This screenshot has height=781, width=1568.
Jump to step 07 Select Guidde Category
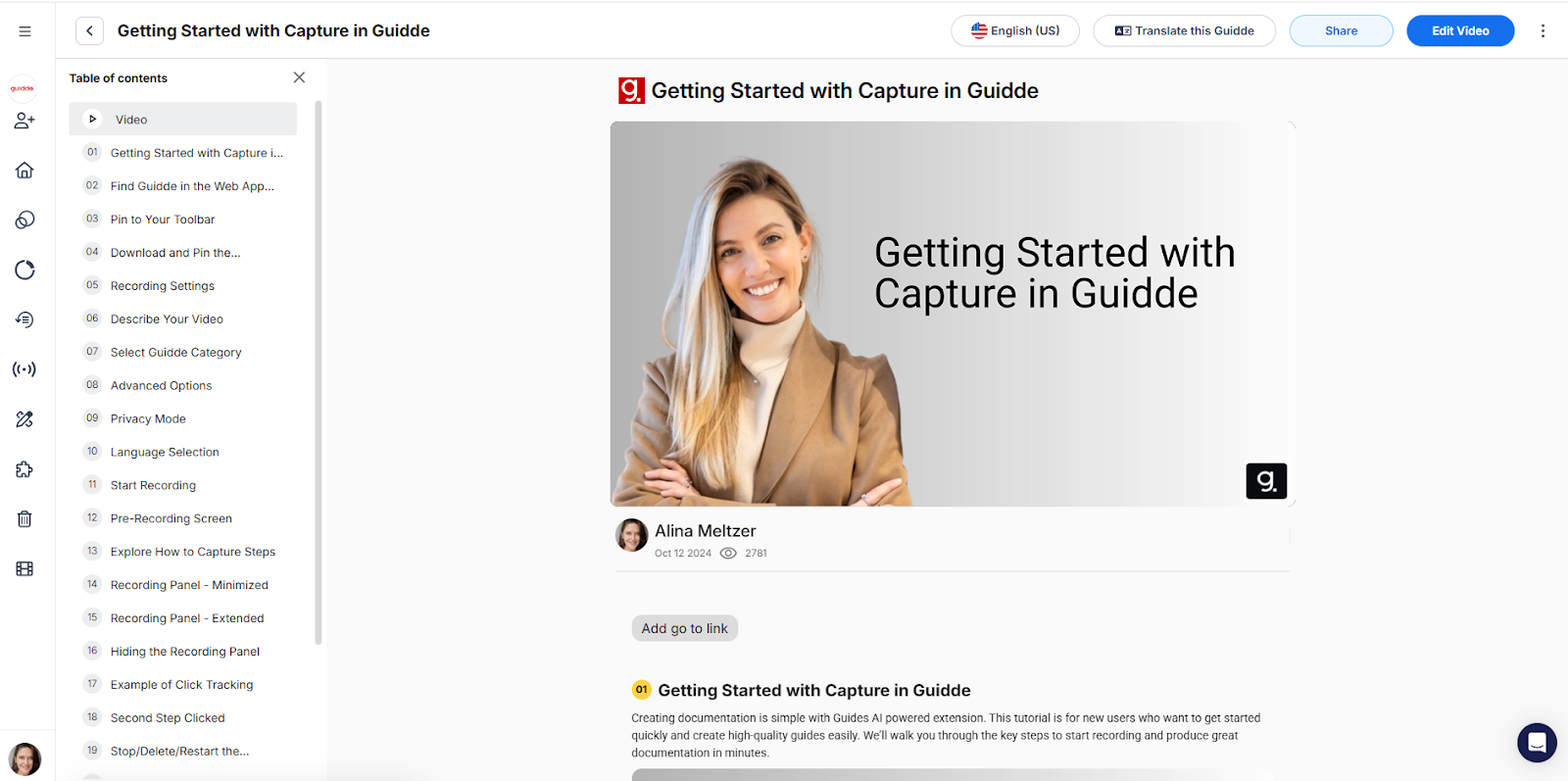tap(182, 353)
